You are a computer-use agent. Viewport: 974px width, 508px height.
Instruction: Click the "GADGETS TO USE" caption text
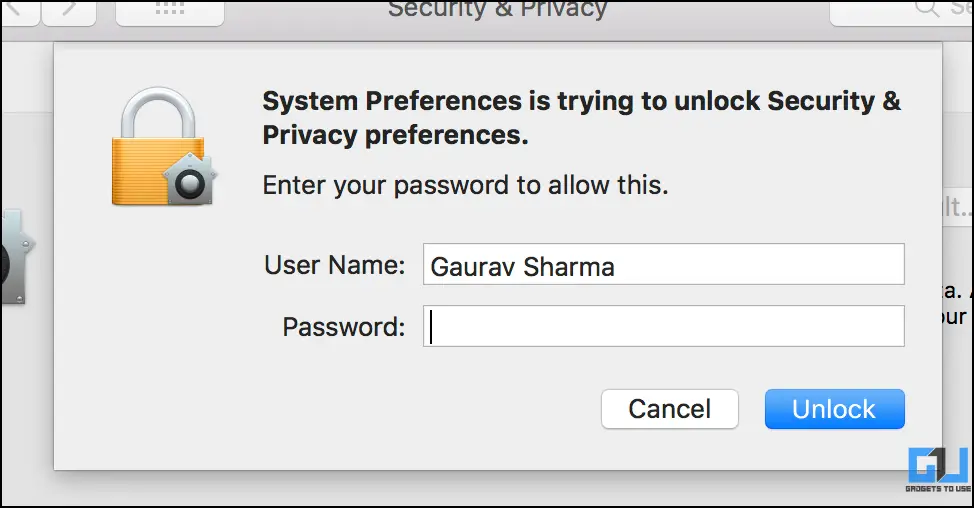(938, 489)
